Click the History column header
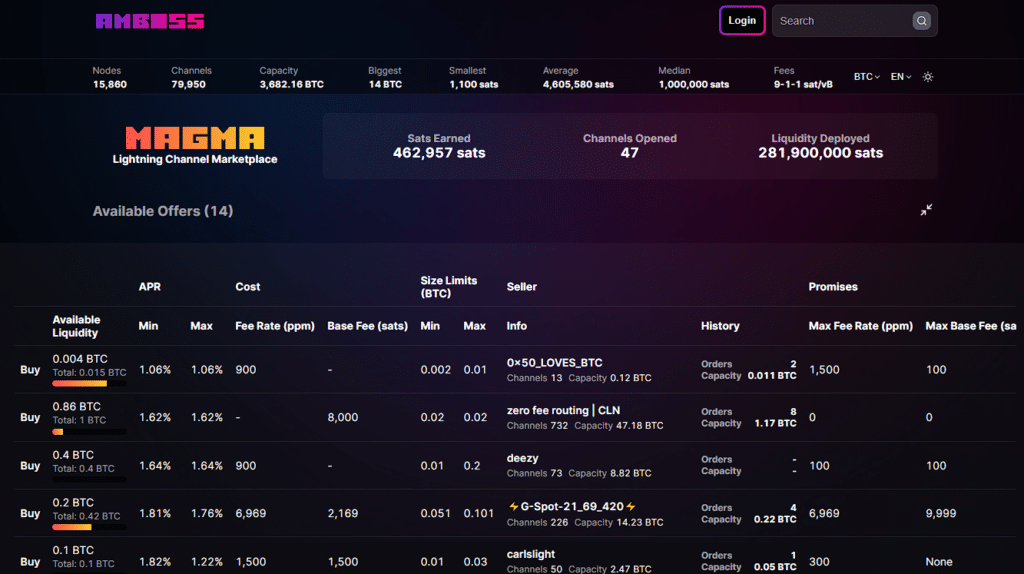Screen dimensions: 1024x574 pyautogui.click(x=720, y=326)
